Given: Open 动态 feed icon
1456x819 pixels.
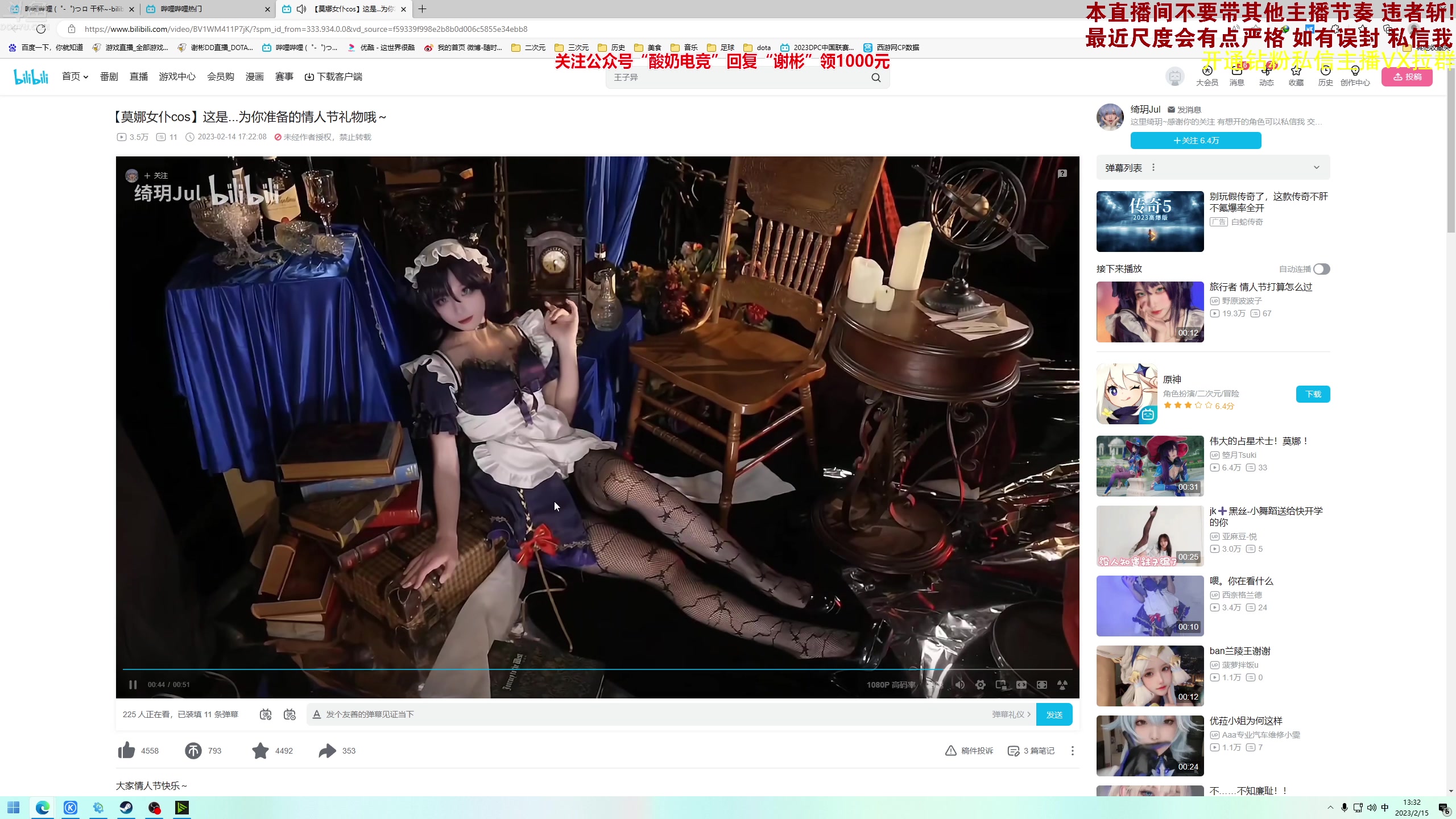Looking at the screenshot, I should point(1267,75).
